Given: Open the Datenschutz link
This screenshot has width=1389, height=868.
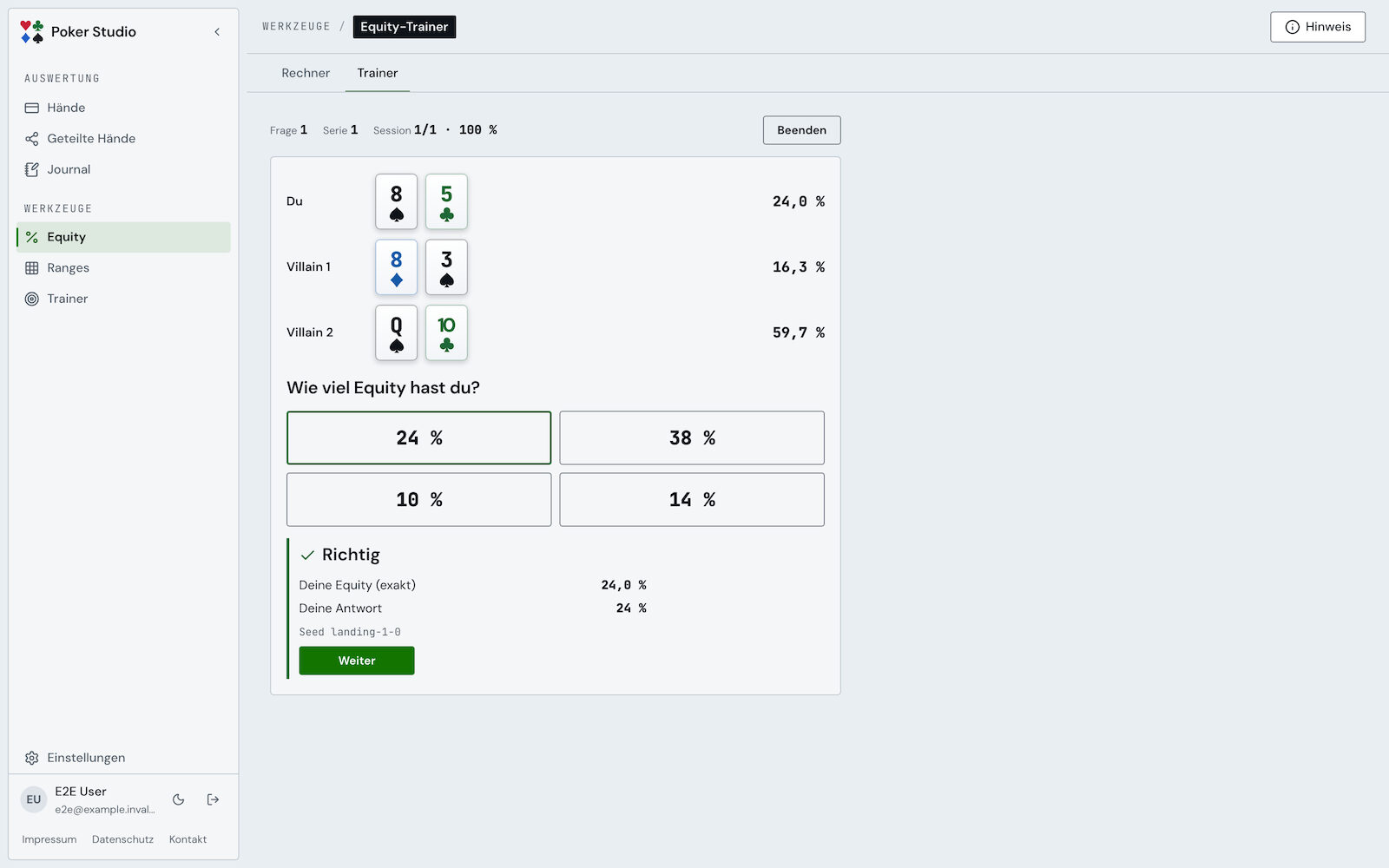Looking at the screenshot, I should (x=122, y=839).
